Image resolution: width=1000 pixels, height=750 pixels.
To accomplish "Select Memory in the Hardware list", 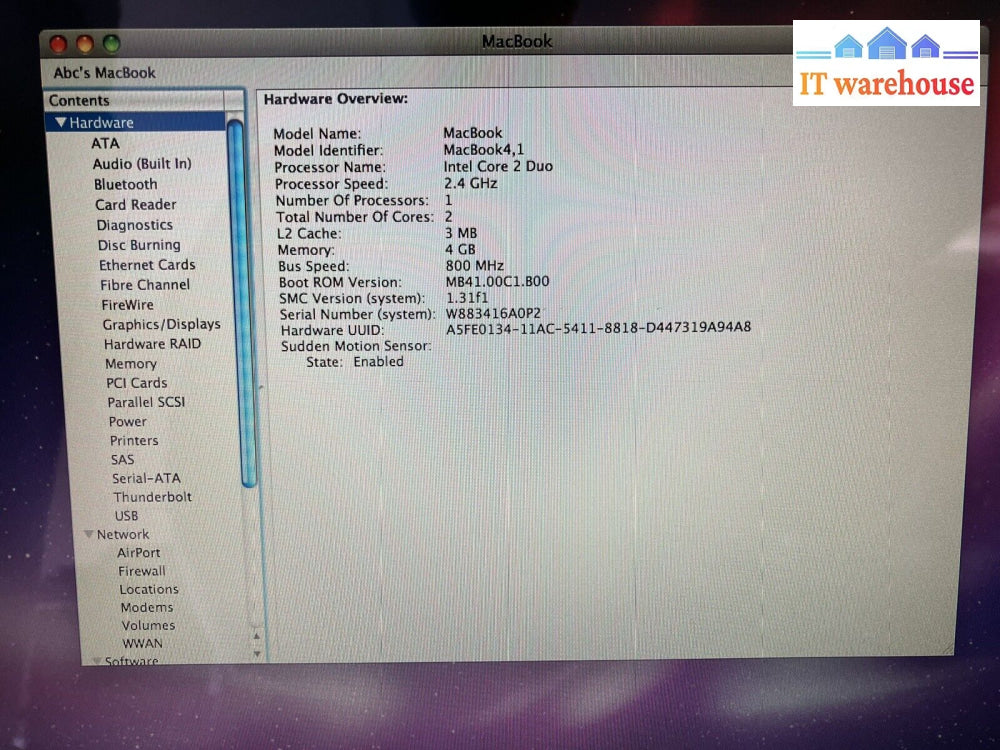I will 131,364.
